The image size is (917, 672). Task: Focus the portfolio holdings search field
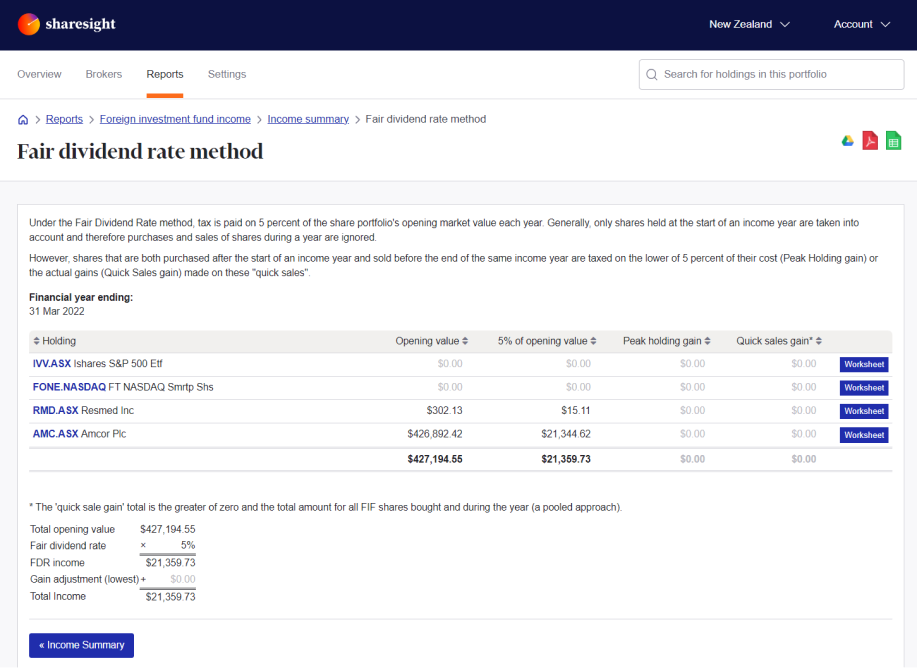tap(771, 74)
